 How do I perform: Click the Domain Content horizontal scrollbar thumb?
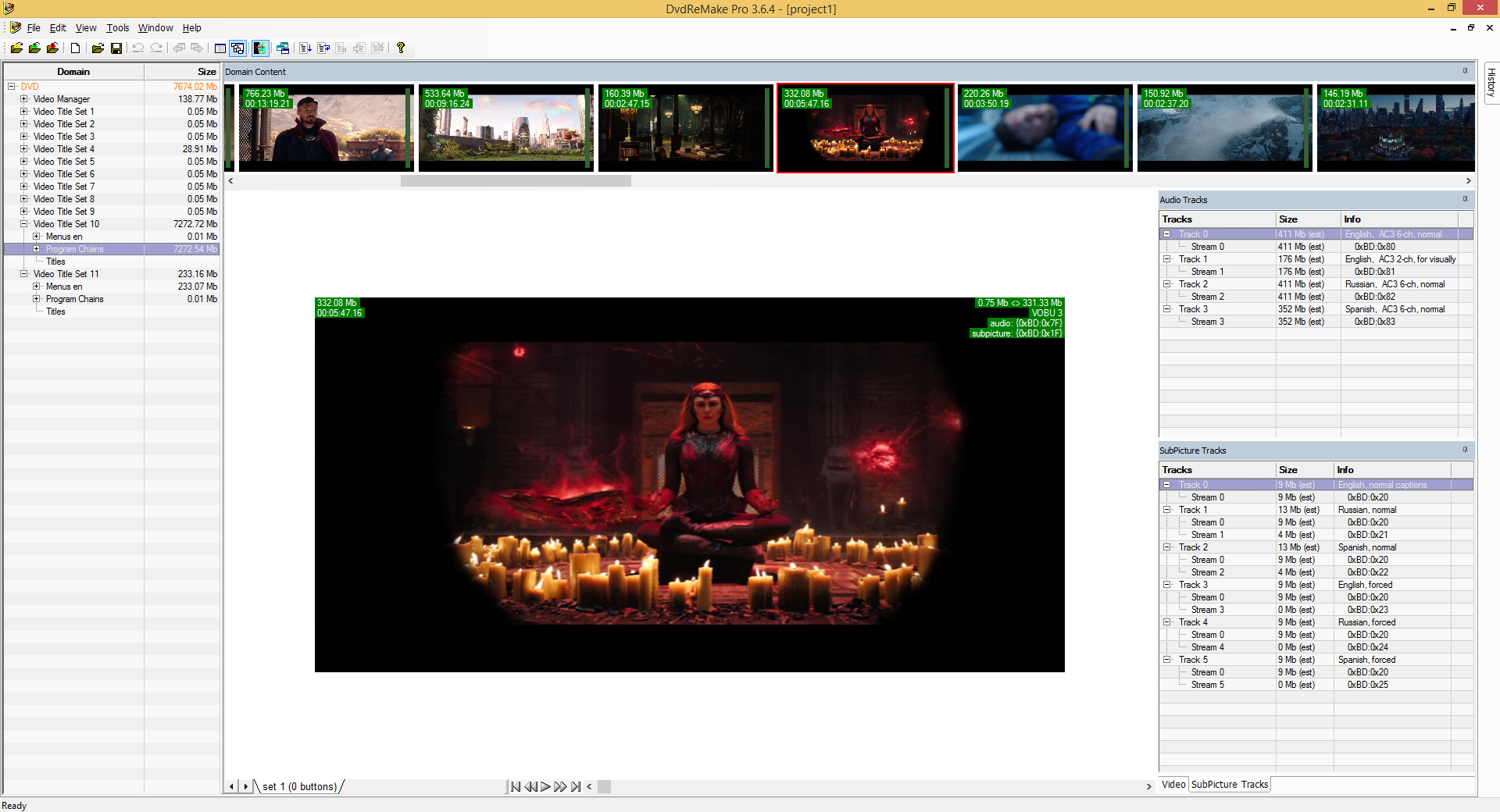[x=516, y=181]
